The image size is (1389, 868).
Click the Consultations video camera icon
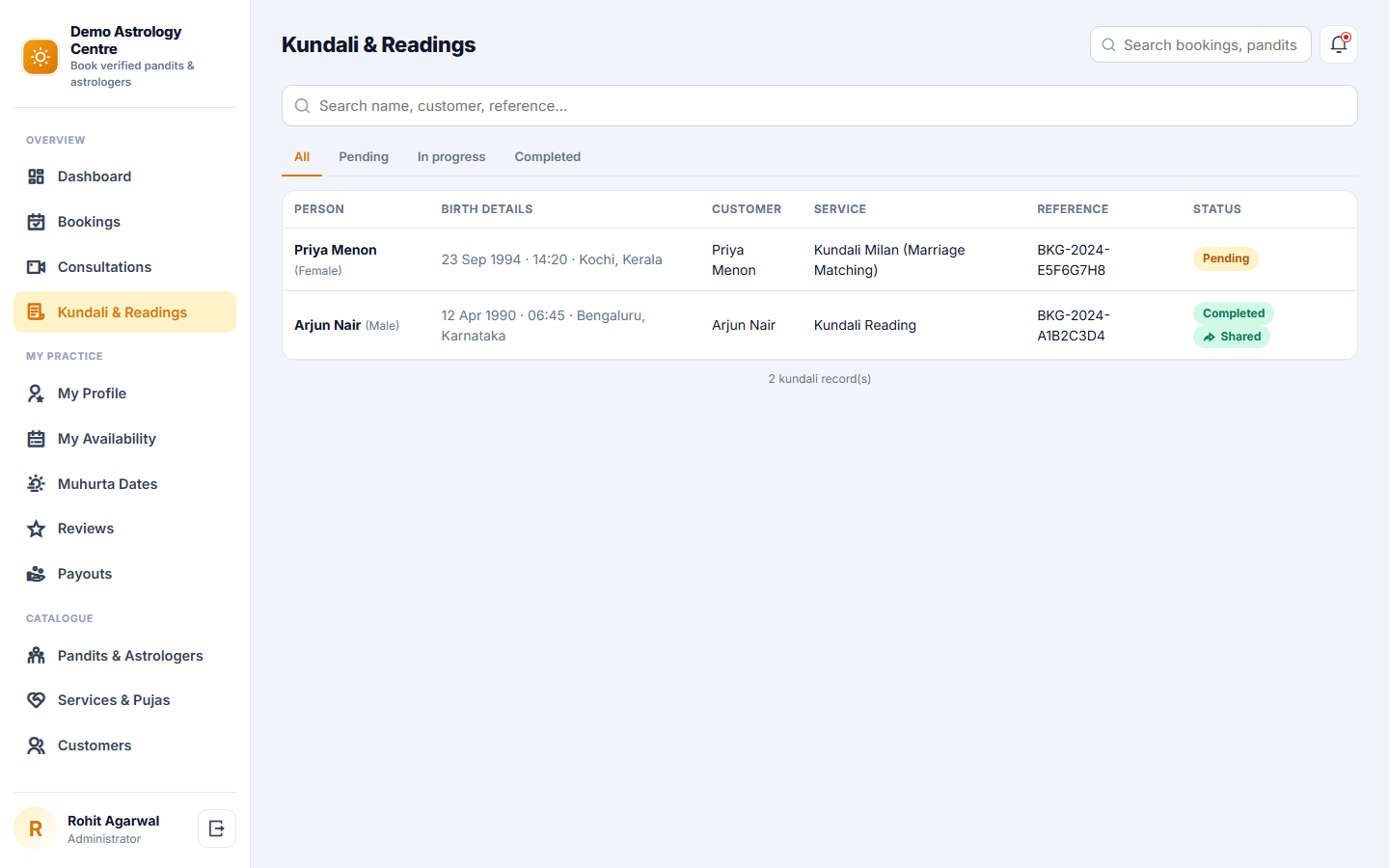coord(37,267)
